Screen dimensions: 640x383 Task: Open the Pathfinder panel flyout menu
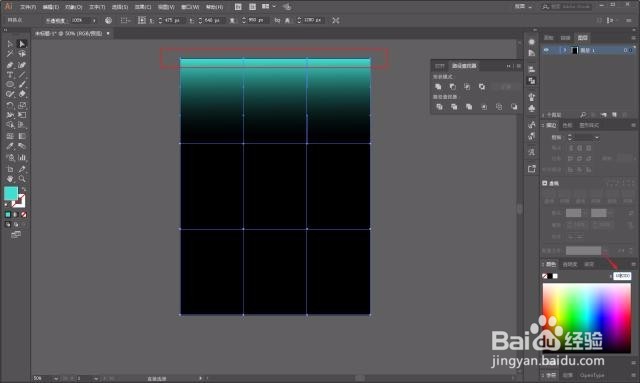pos(519,66)
